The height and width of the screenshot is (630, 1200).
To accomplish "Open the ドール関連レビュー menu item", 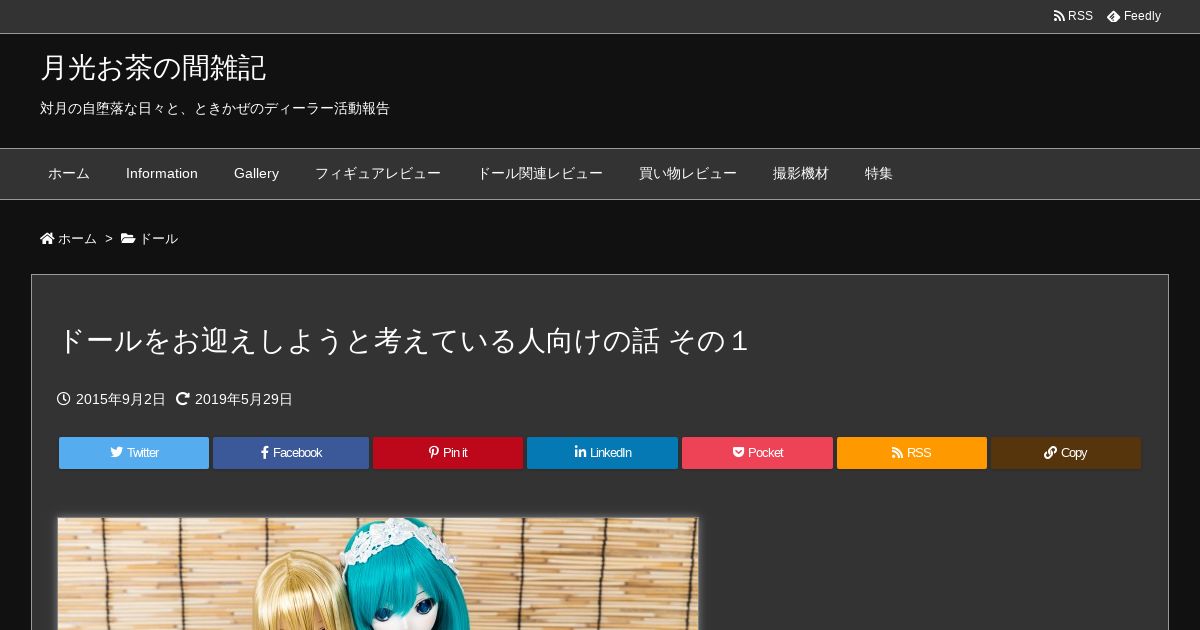I will click(x=540, y=174).
